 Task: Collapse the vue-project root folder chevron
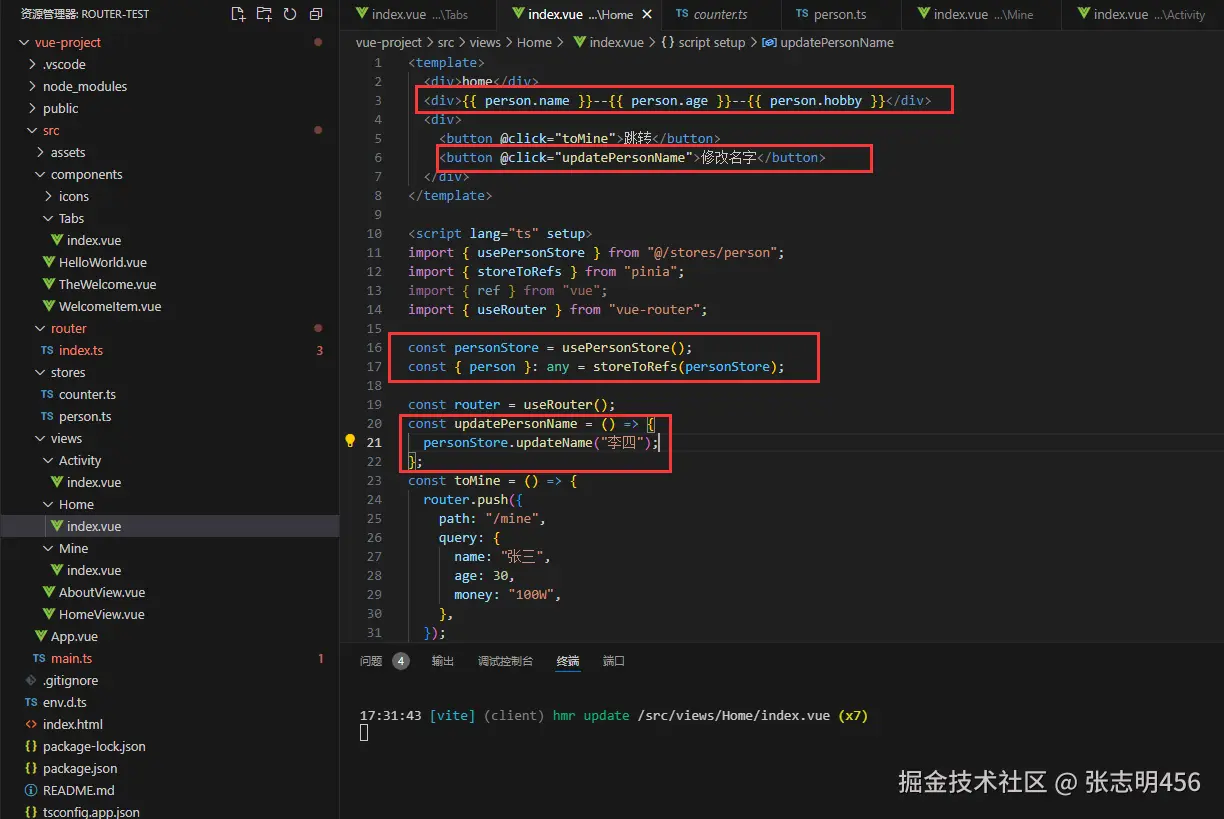(25, 42)
